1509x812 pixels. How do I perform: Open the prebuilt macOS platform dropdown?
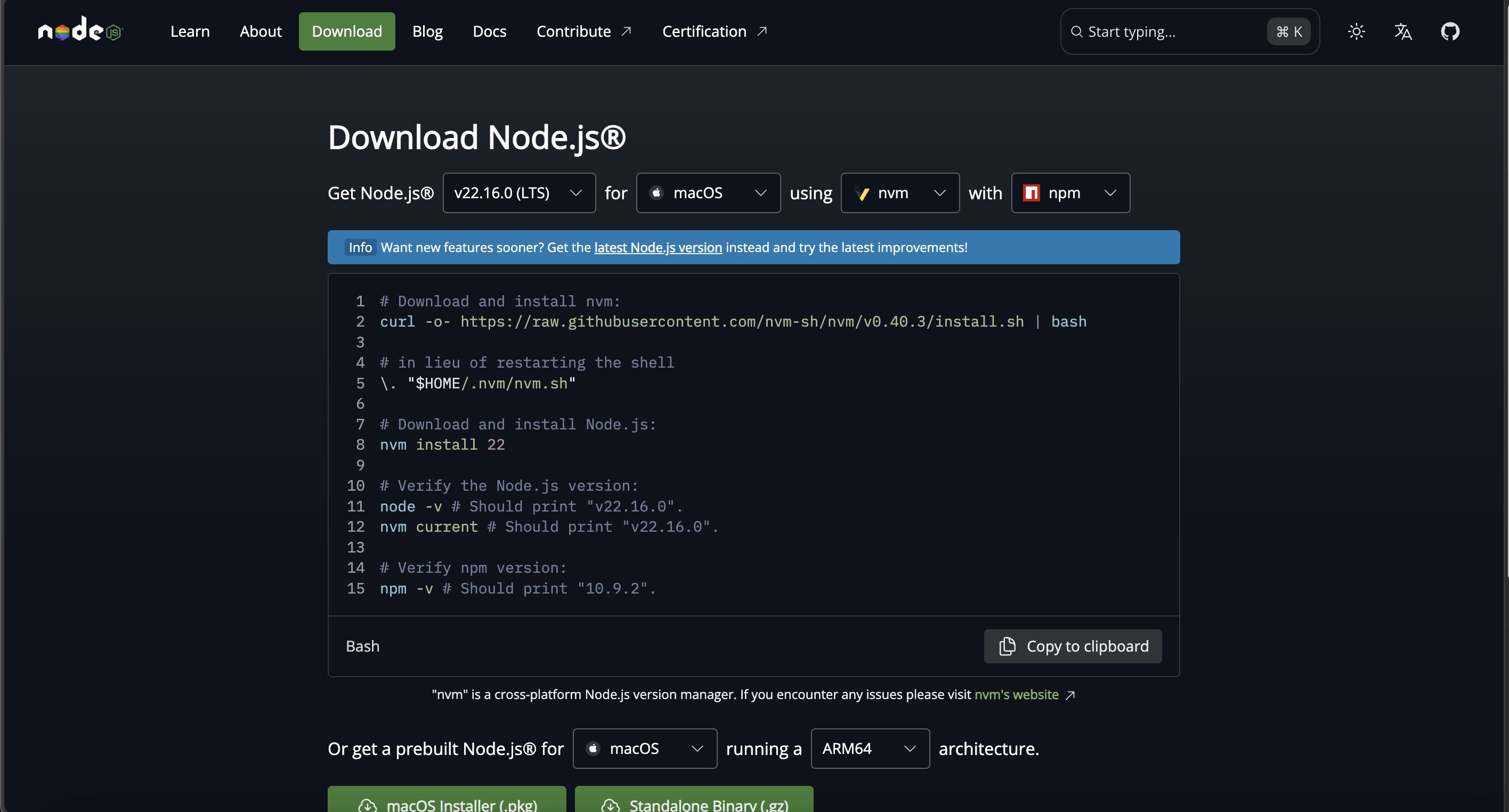pos(644,749)
